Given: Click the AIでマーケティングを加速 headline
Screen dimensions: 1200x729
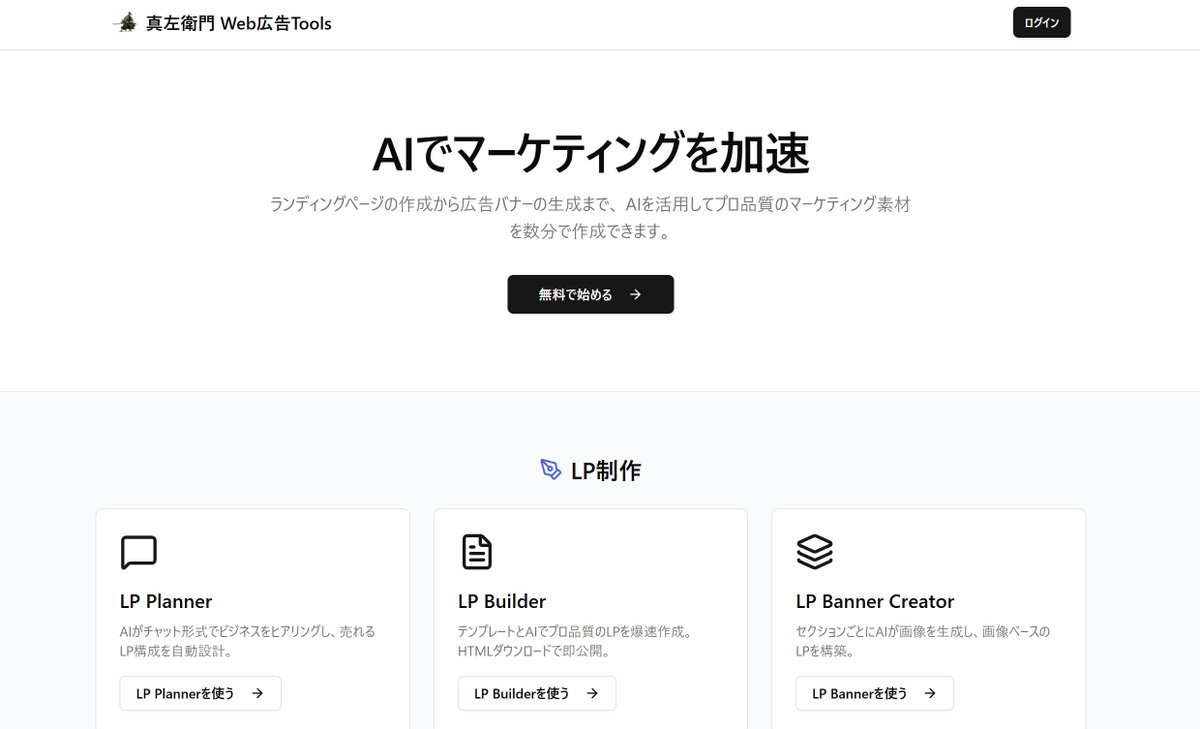Looking at the screenshot, I should pos(590,154).
